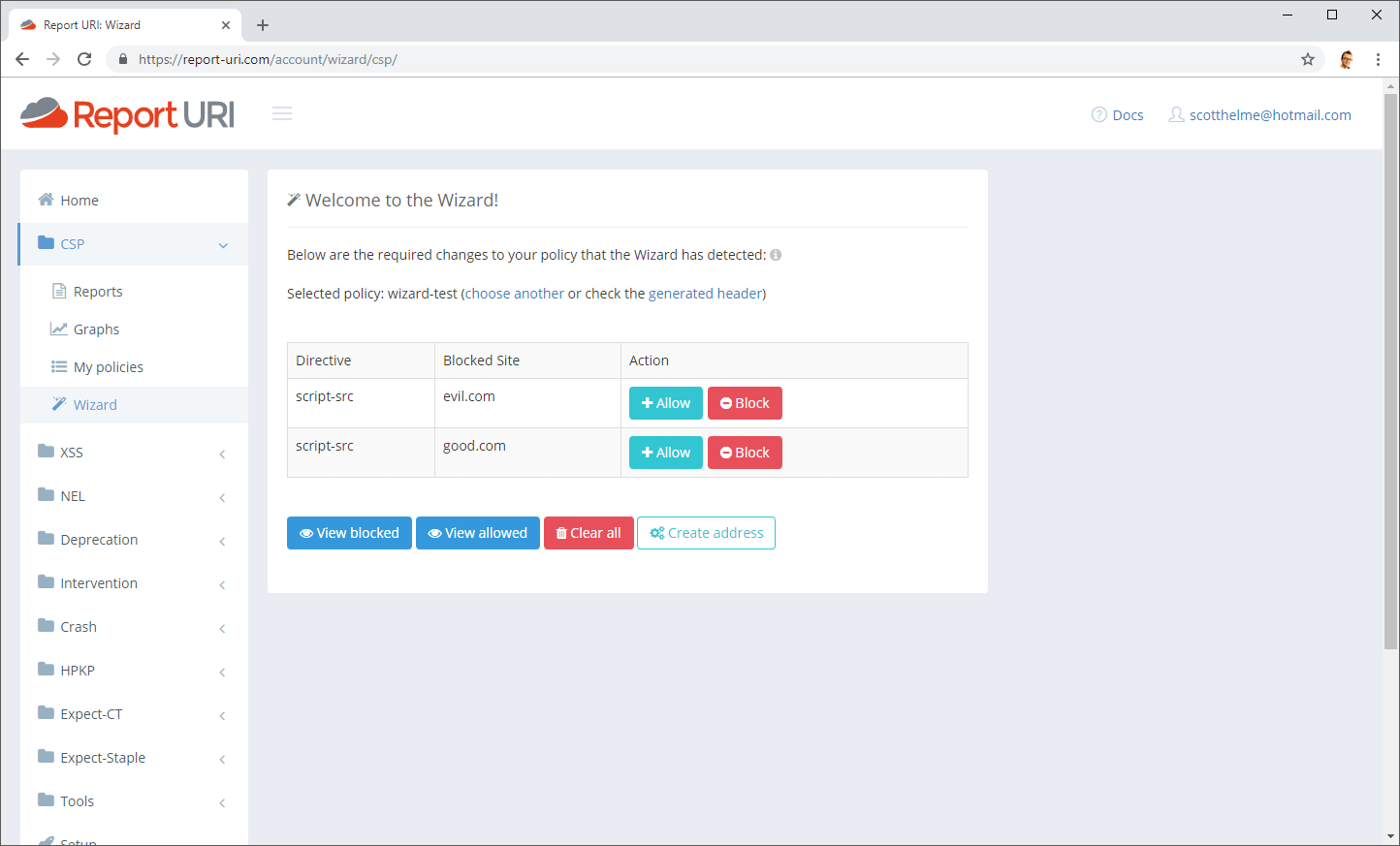Block good.com for script-src
The height and width of the screenshot is (846, 1400).
click(x=745, y=453)
